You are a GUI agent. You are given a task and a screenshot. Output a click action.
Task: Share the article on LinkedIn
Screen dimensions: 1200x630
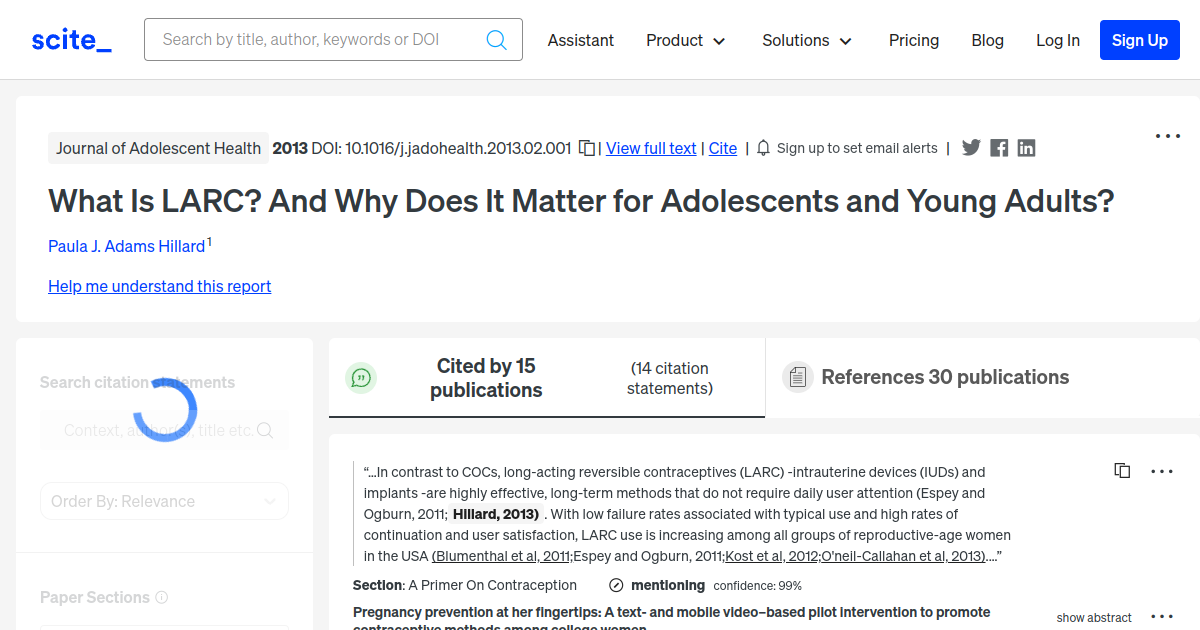[1026, 147]
